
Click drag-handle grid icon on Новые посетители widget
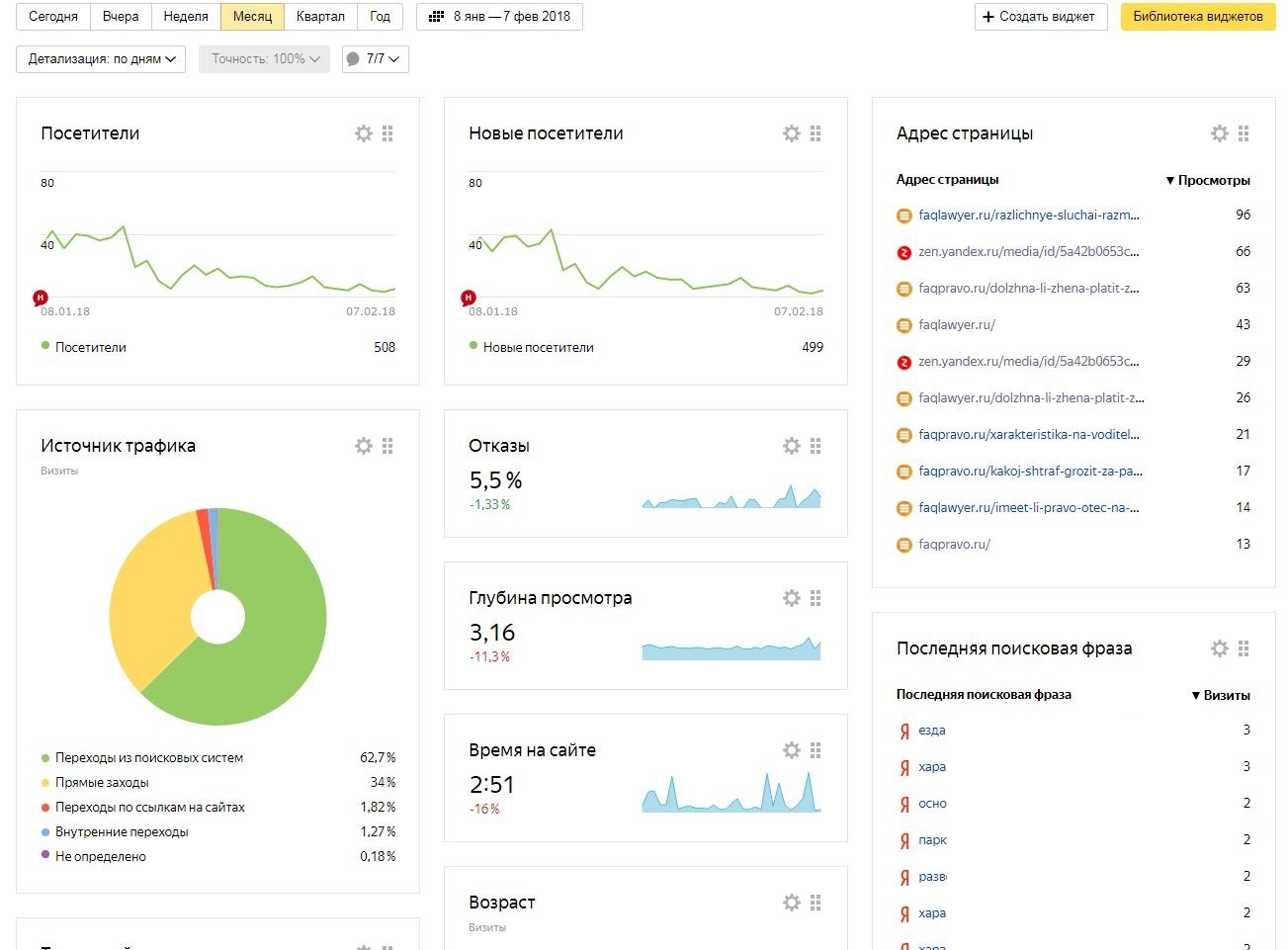[816, 133]
